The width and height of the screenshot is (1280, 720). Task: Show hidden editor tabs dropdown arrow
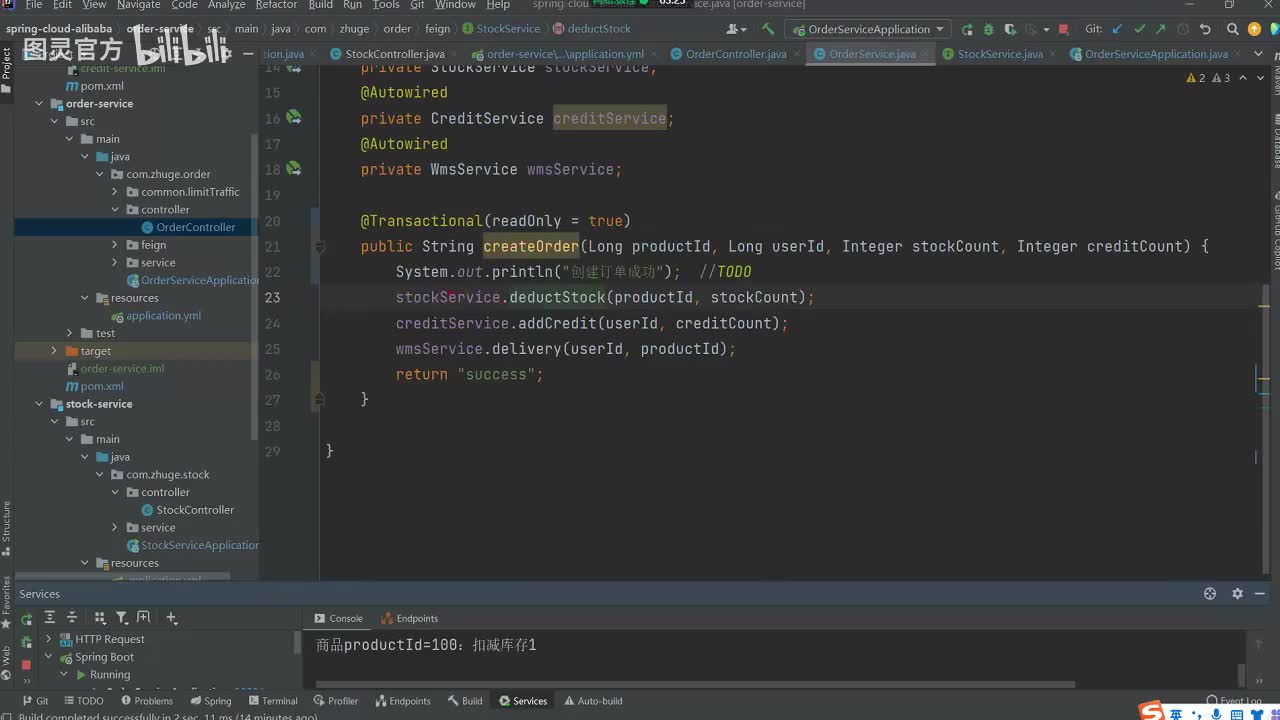tap(1259, 53)
